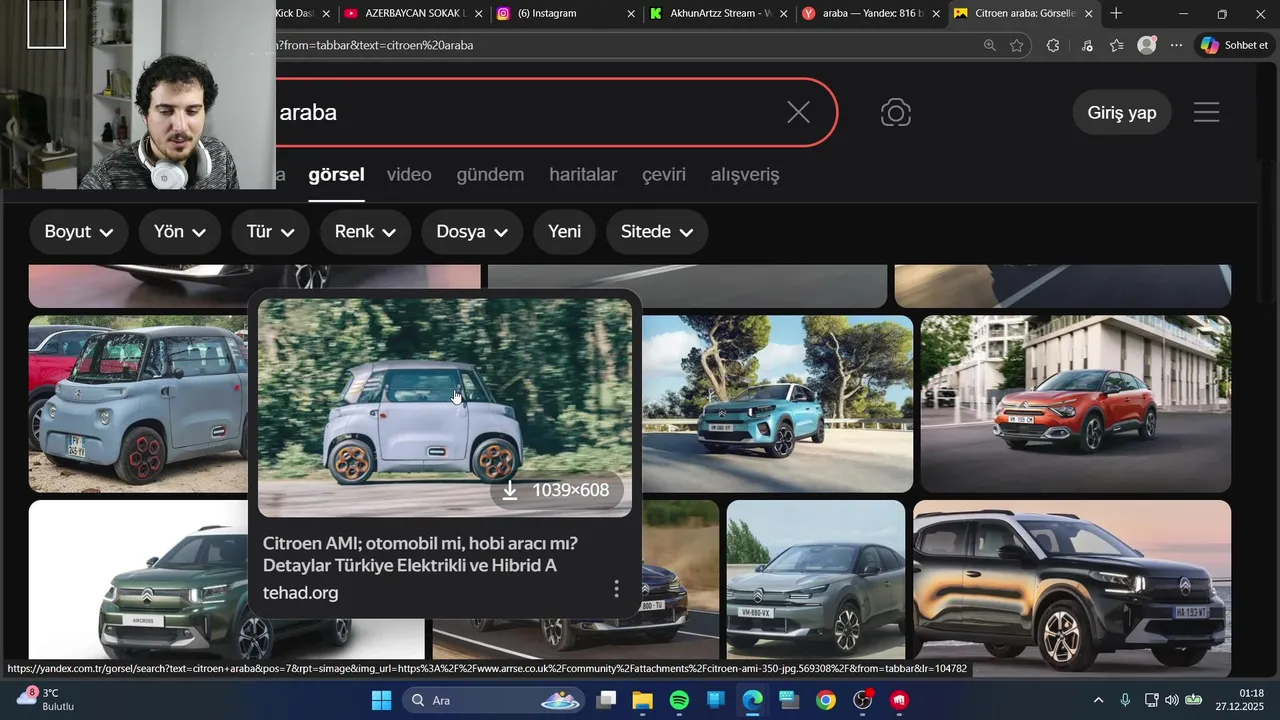
Task: Clear the search box with the X icon
Action: [x=798, y=112]
